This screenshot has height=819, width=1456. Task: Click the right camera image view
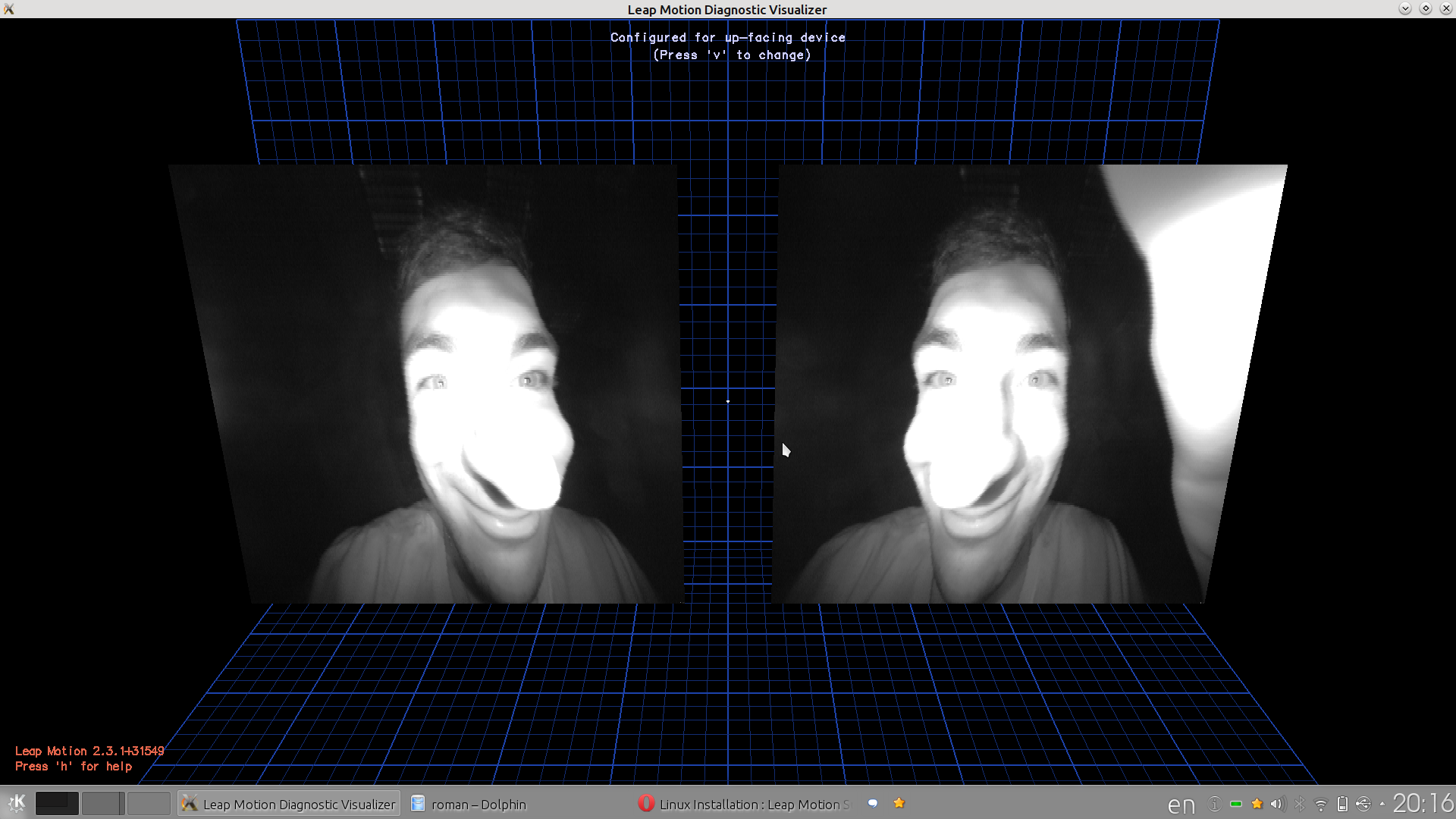pyautogui.click(x=1029, y=384)
